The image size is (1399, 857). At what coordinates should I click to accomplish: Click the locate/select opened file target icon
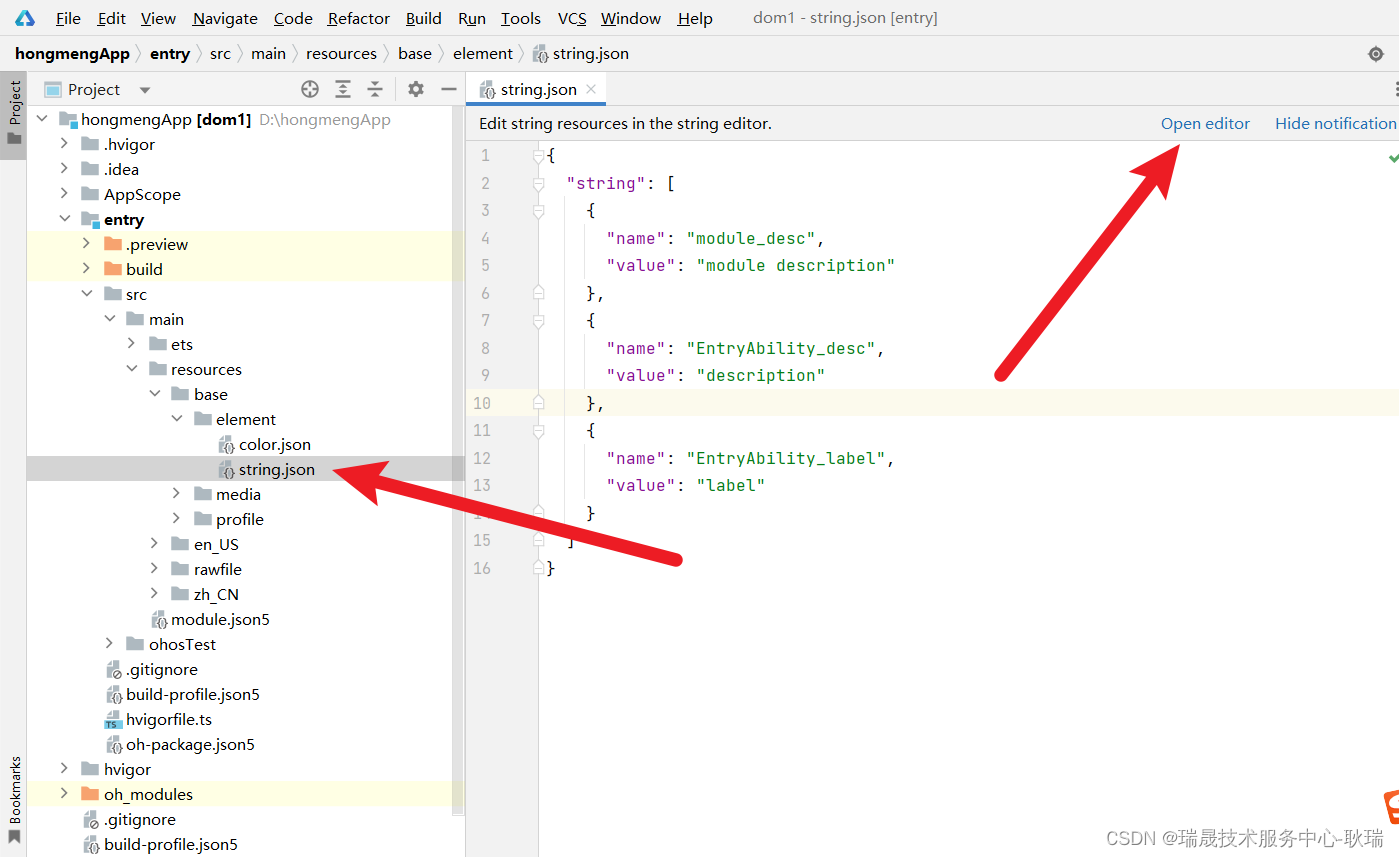click(310, 89)
